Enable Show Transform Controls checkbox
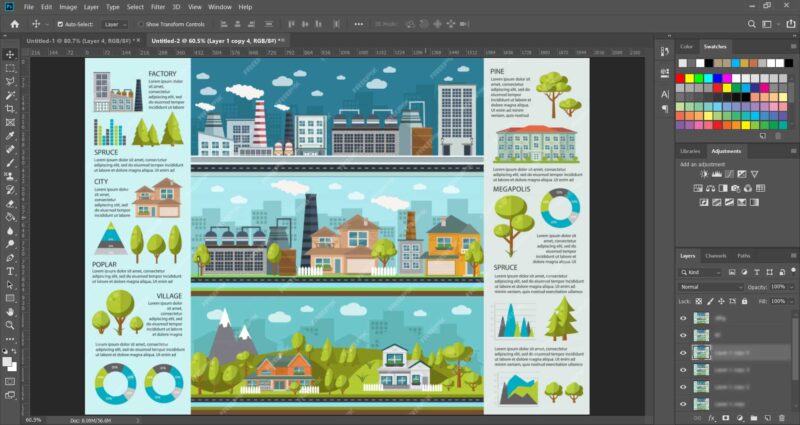Image resolution: width=800 pixels, height=425 pixels. tap(139, 23)
